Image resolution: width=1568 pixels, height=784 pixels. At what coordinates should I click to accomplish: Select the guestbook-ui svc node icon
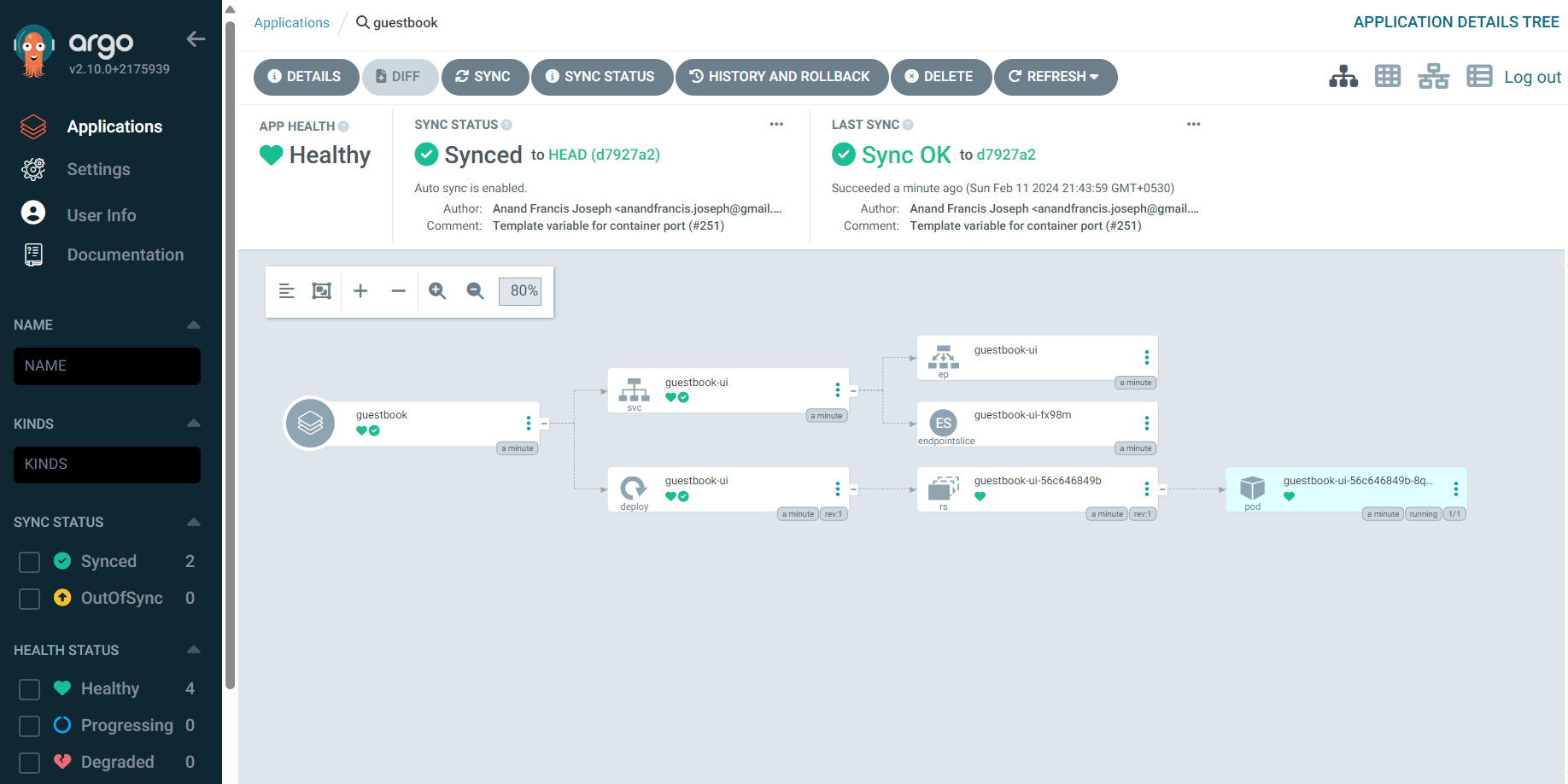pyautogui.click(x=634, y=390)
